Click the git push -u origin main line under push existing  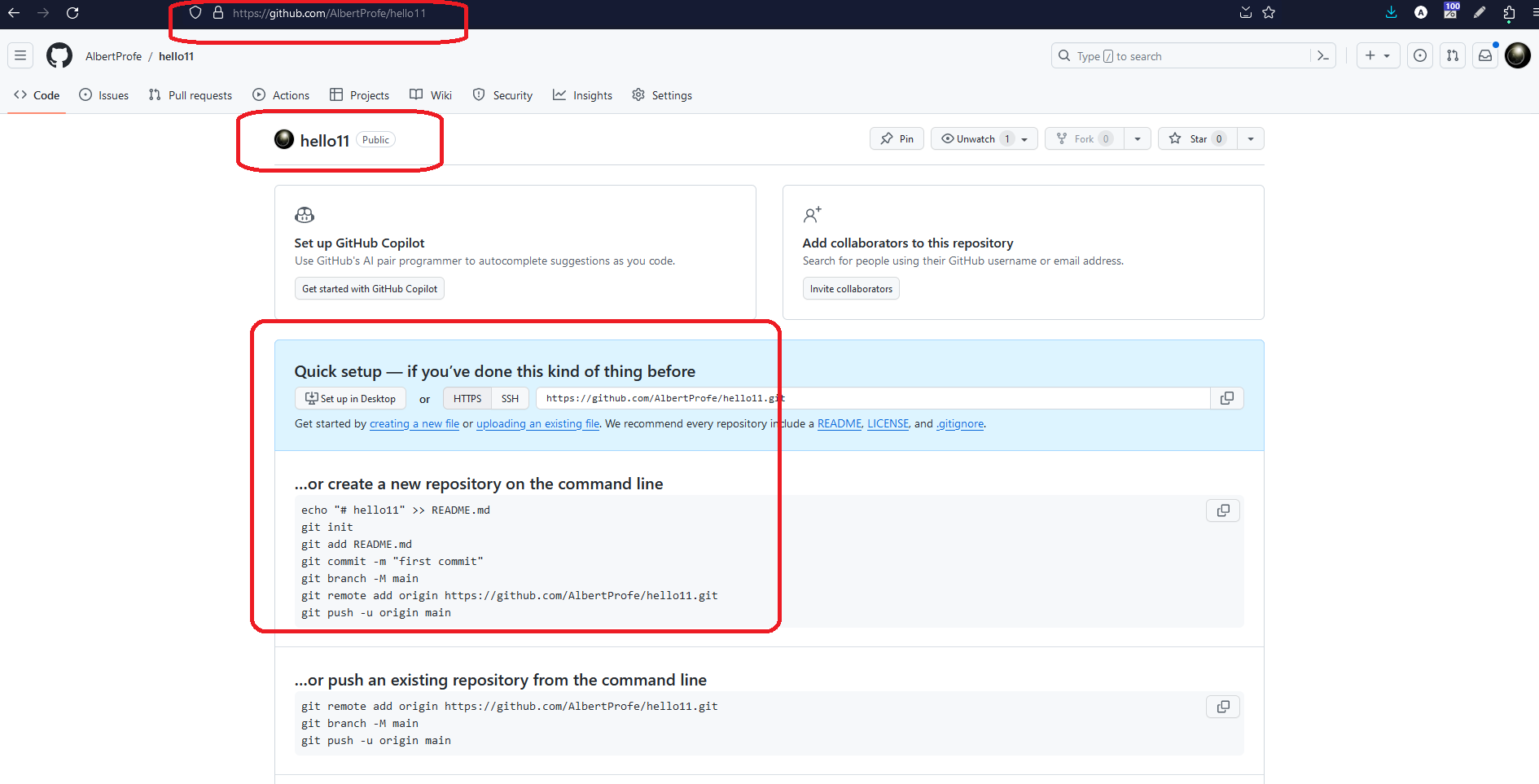(x=376, y=740)
